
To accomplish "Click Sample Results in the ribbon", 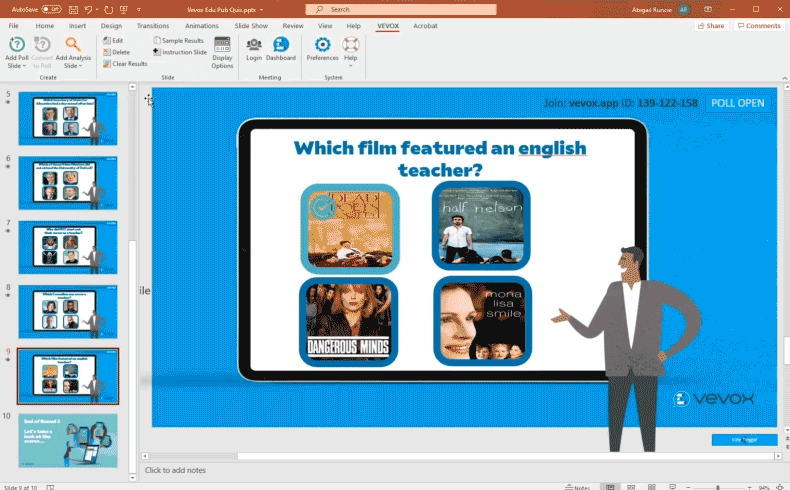I will pos(178,40).
